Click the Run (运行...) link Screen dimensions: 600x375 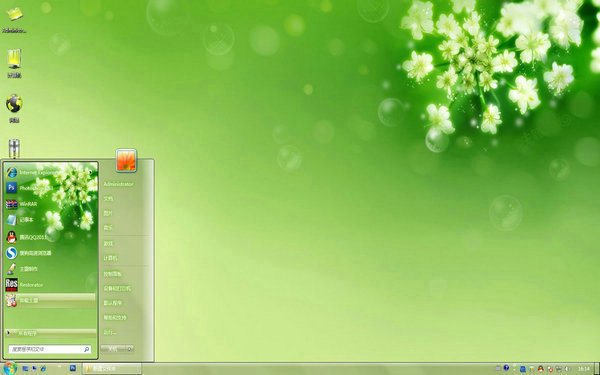coord(109,332)
